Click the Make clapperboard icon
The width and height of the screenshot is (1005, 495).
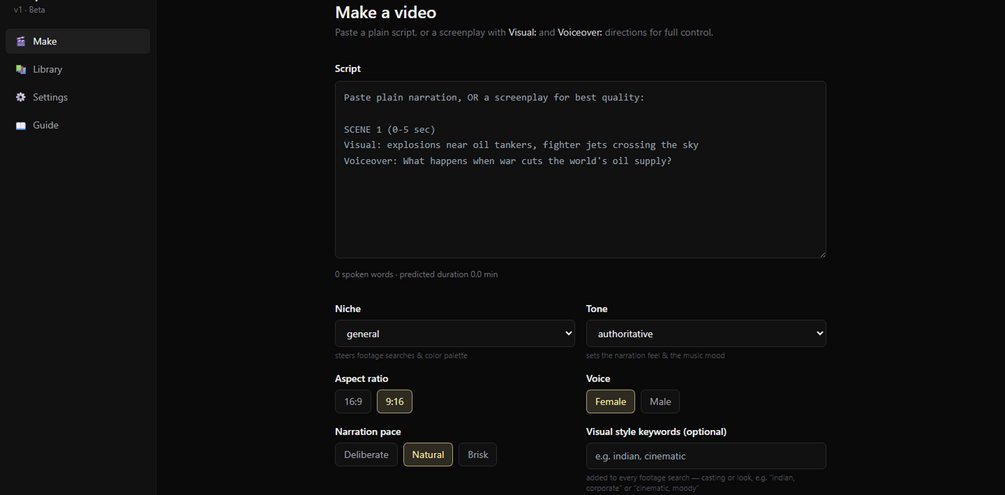21,41
